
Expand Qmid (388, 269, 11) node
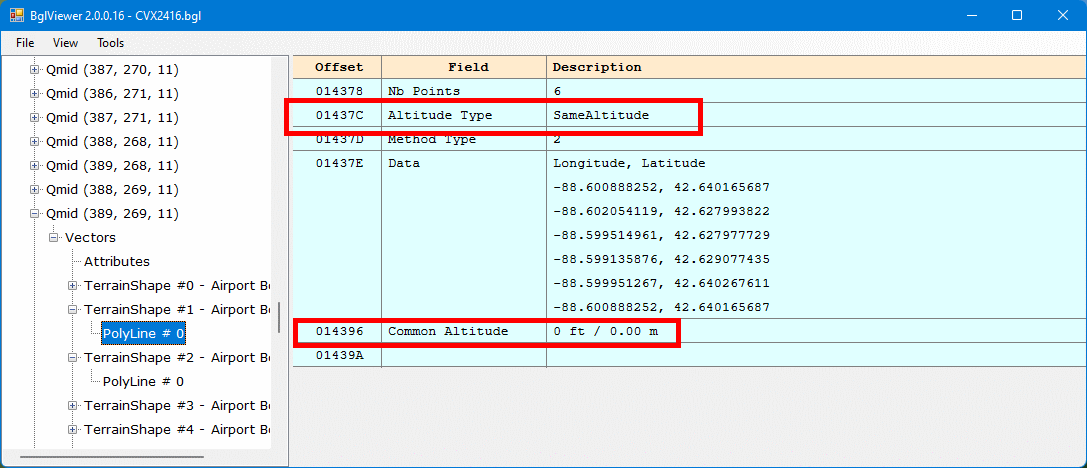click(34, 189)
